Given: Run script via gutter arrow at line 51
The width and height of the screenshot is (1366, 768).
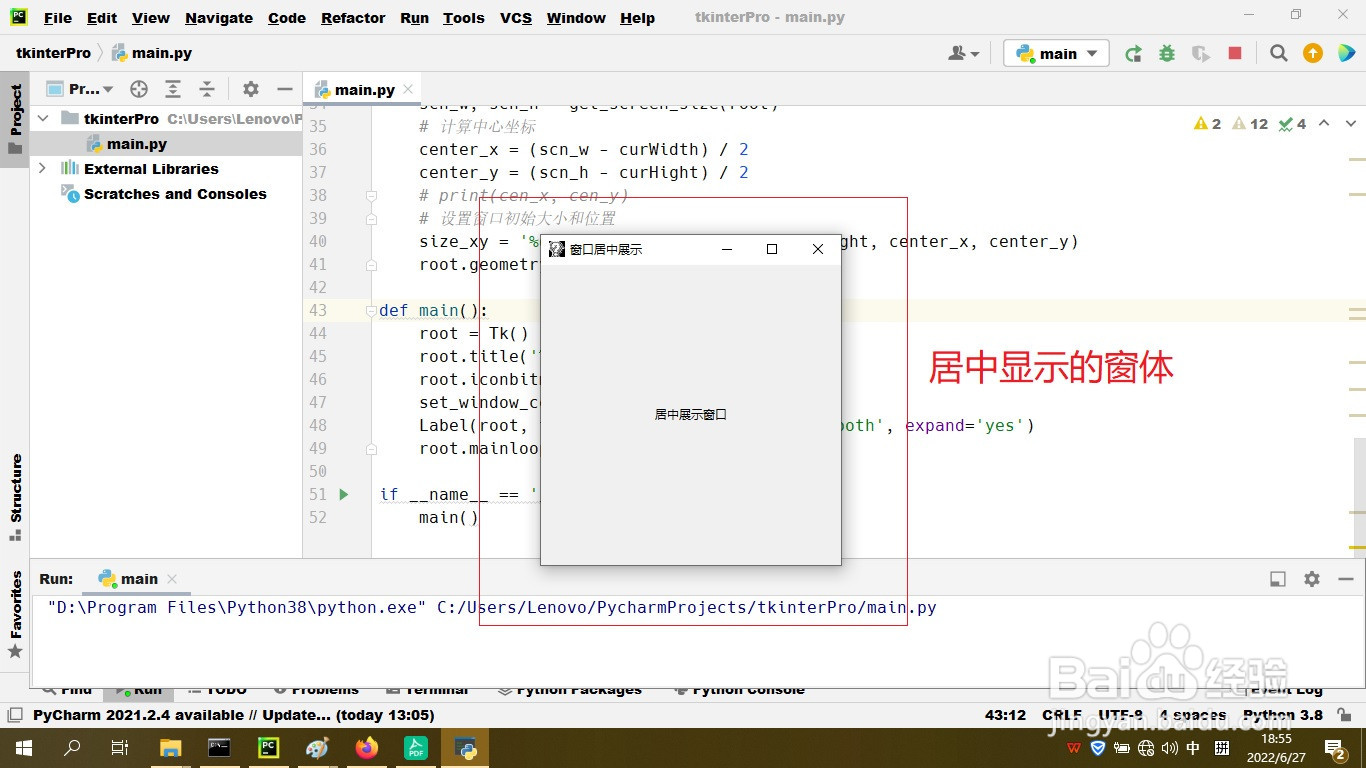Looking at the screenshot, I should click(x=344, y=494).
